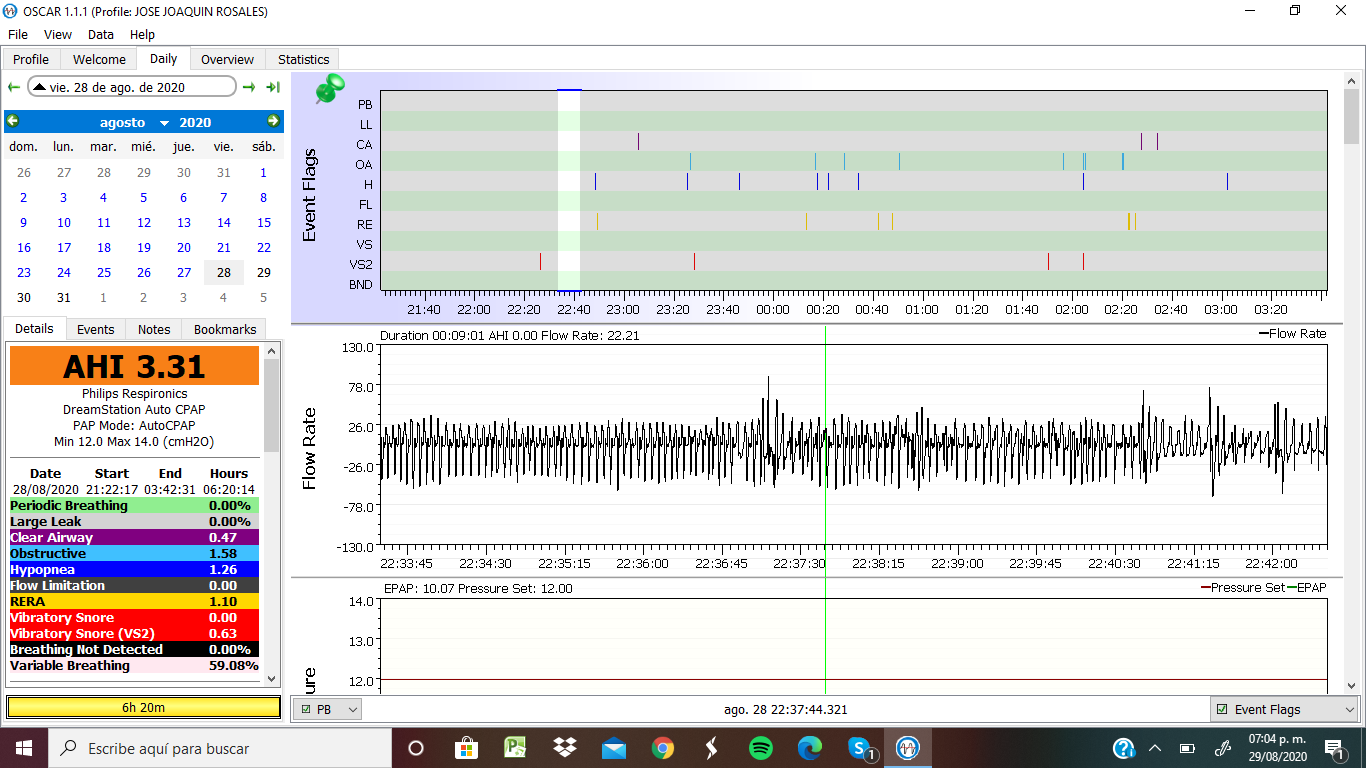Open Microsoft Edge from taskbar
Viewport: 1366px width, 768px height.
(x=809, y=748)
